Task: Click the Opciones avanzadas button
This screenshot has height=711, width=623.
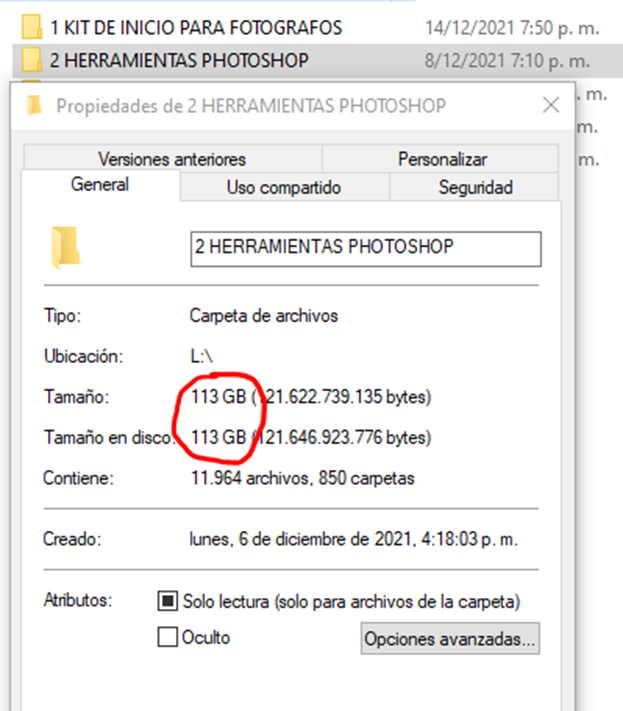Action: pyautogui.click(x=450, y=638)
